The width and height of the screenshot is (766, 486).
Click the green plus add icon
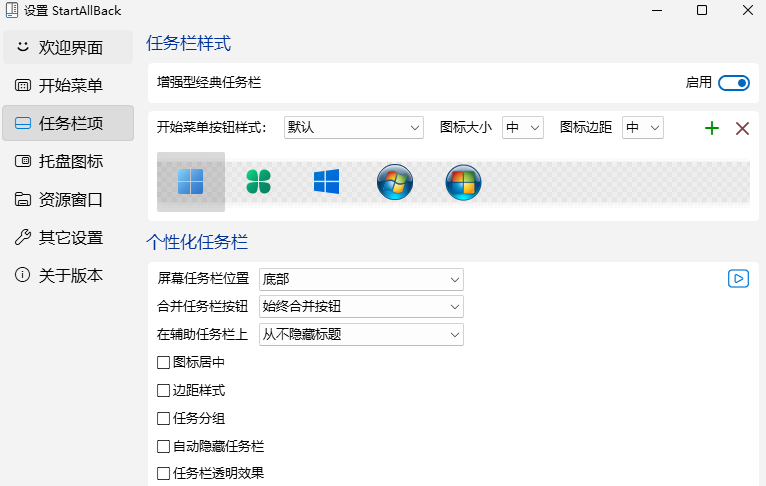[712, 128]
